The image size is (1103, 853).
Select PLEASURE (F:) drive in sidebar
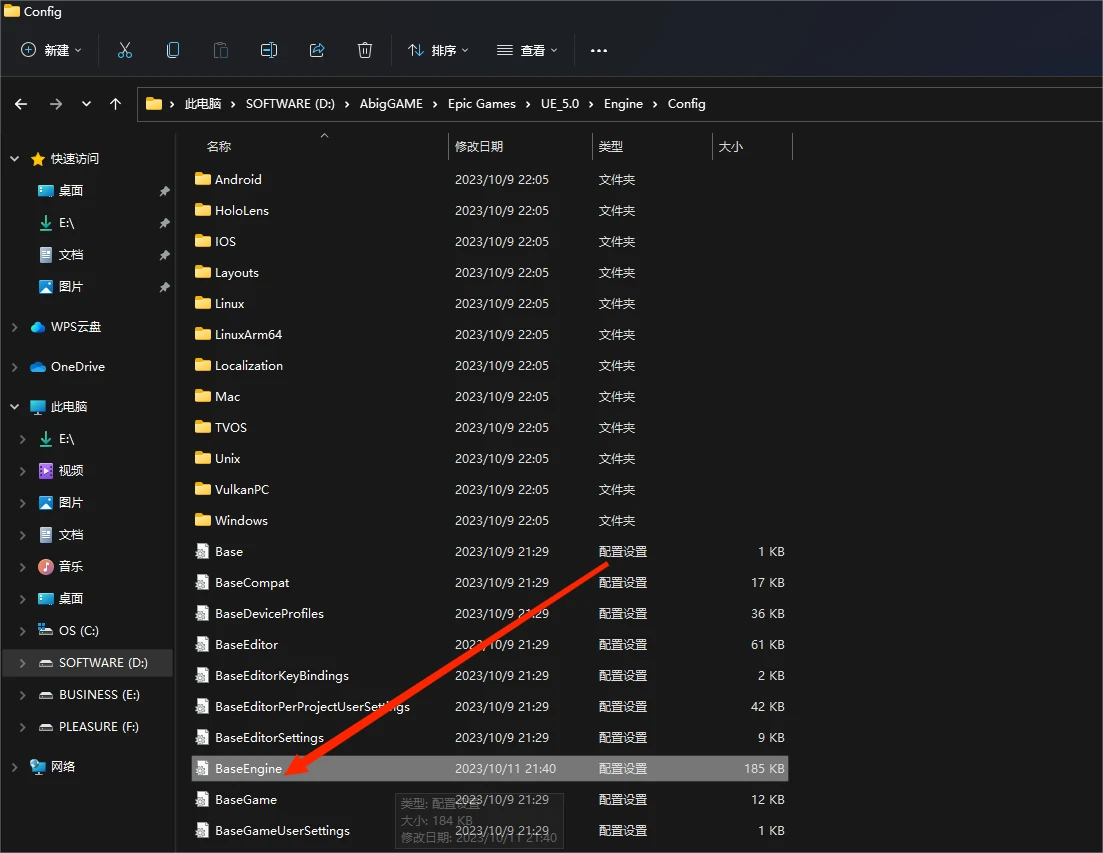point(98,727)
